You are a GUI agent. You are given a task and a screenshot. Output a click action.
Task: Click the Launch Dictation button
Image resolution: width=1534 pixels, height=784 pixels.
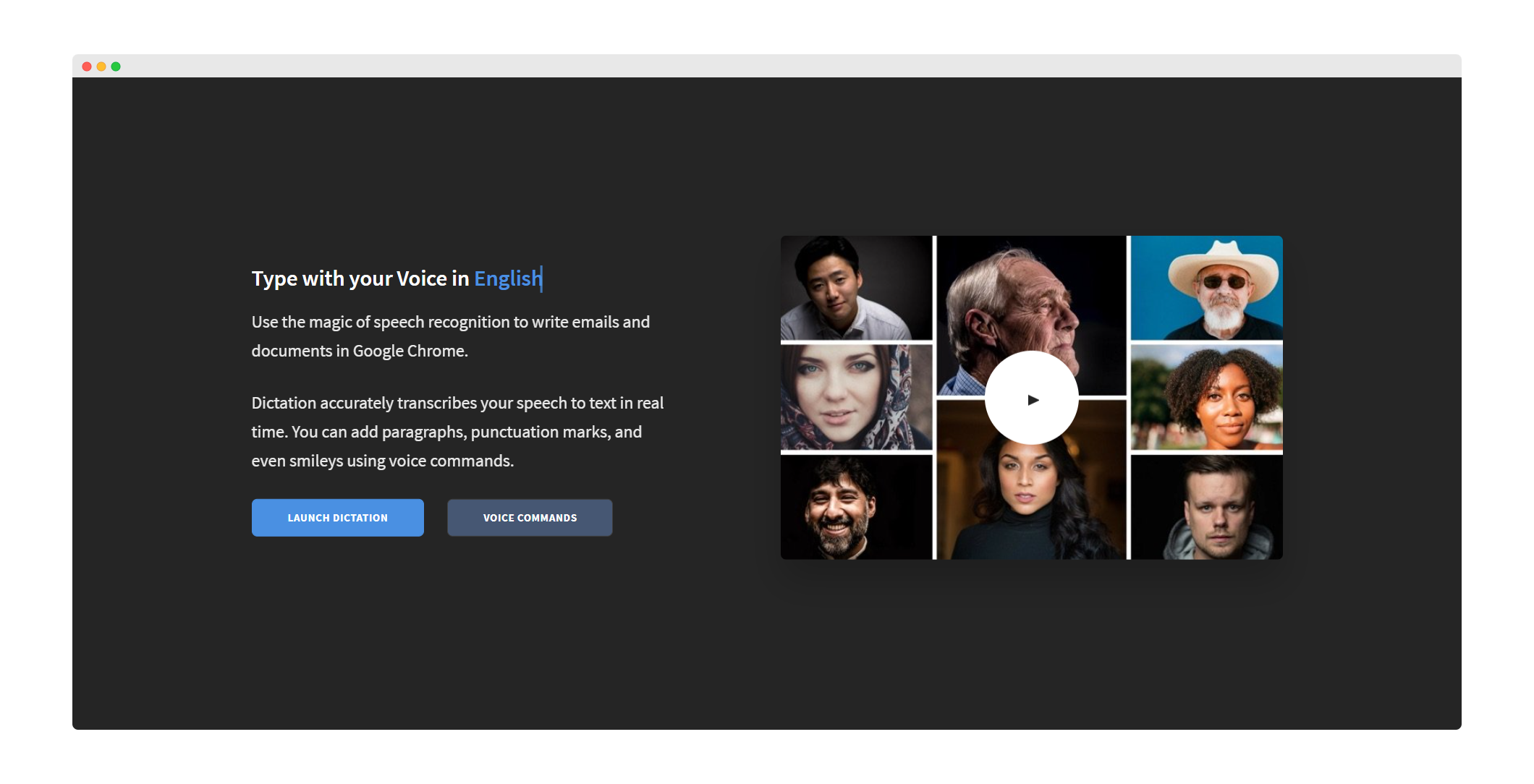coord(337,518)
